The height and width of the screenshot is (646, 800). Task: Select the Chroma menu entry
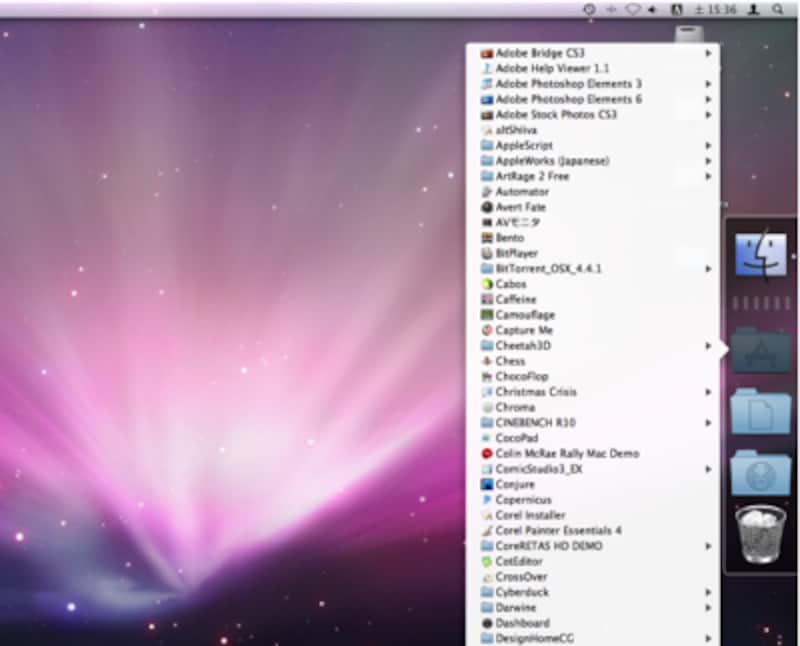point(593,407)
